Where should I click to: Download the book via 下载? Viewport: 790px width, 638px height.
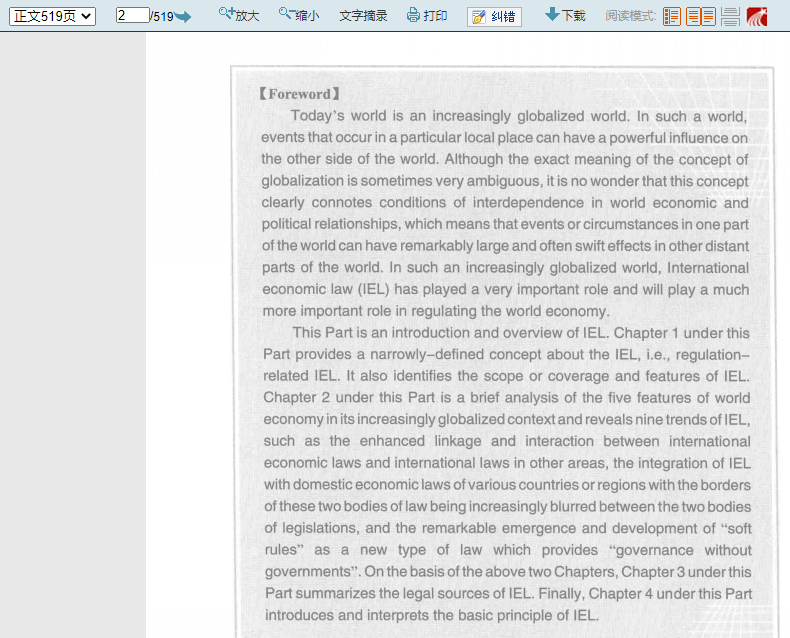pos(565,15)
